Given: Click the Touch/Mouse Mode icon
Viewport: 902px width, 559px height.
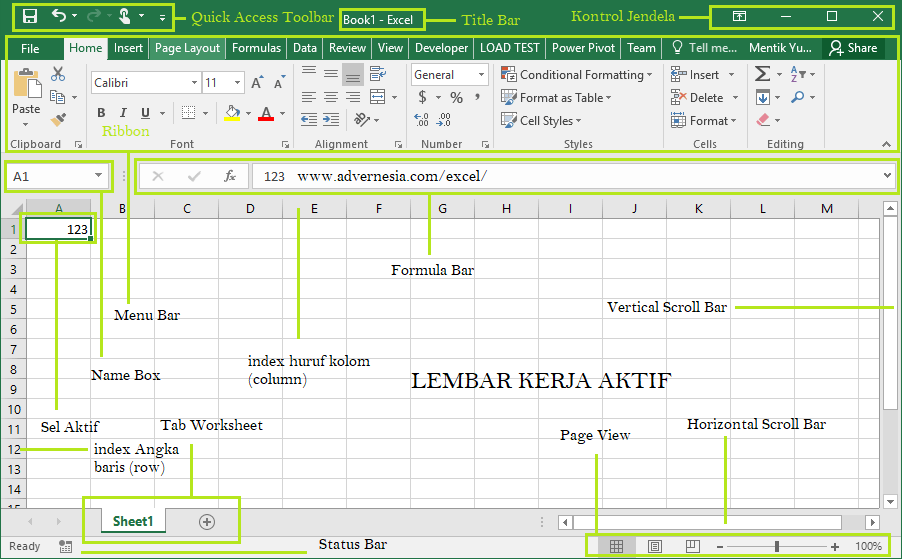Looking at the screenshot, I should (x=124, y=16).
